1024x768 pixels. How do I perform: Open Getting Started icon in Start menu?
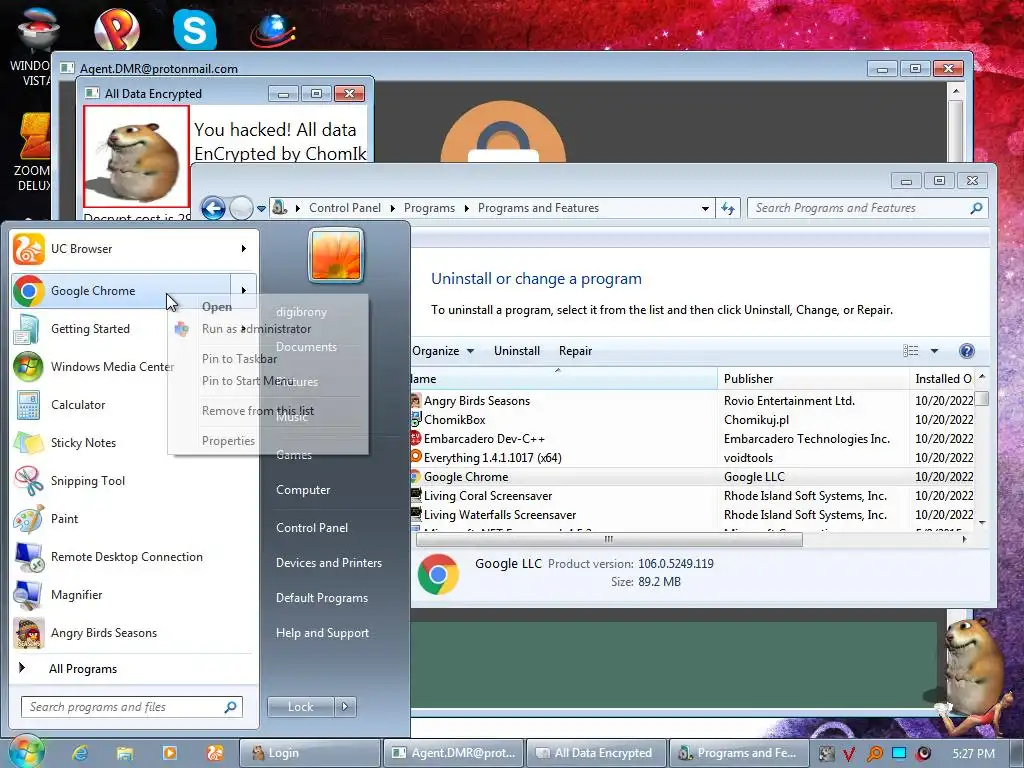click(29, 328)
